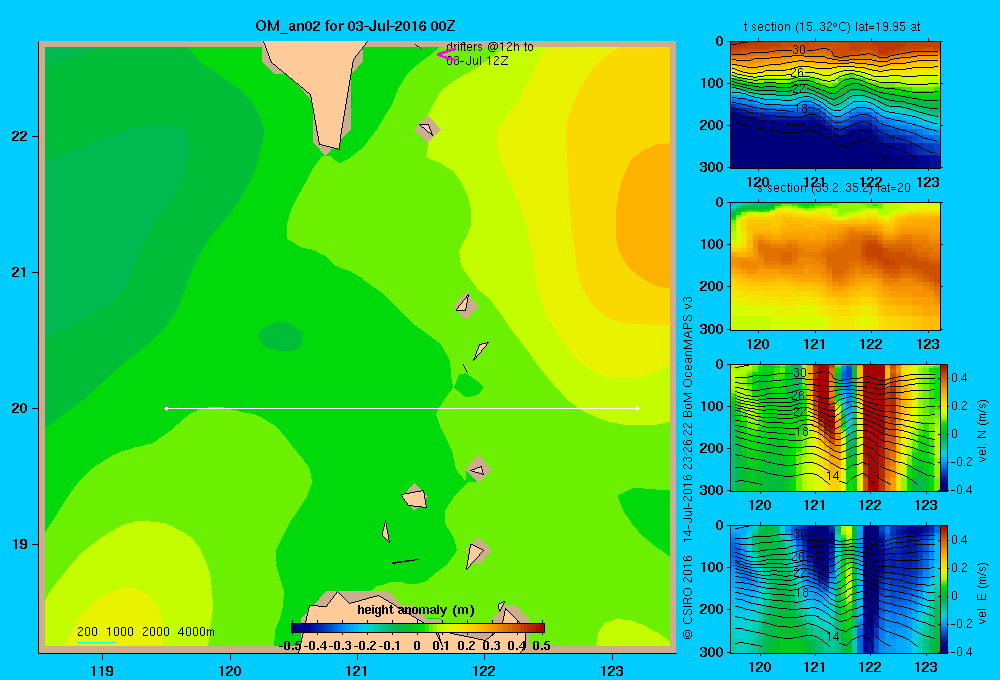Click the 's section' salinity panel title

pyautogui.click(x=833, y=188)
